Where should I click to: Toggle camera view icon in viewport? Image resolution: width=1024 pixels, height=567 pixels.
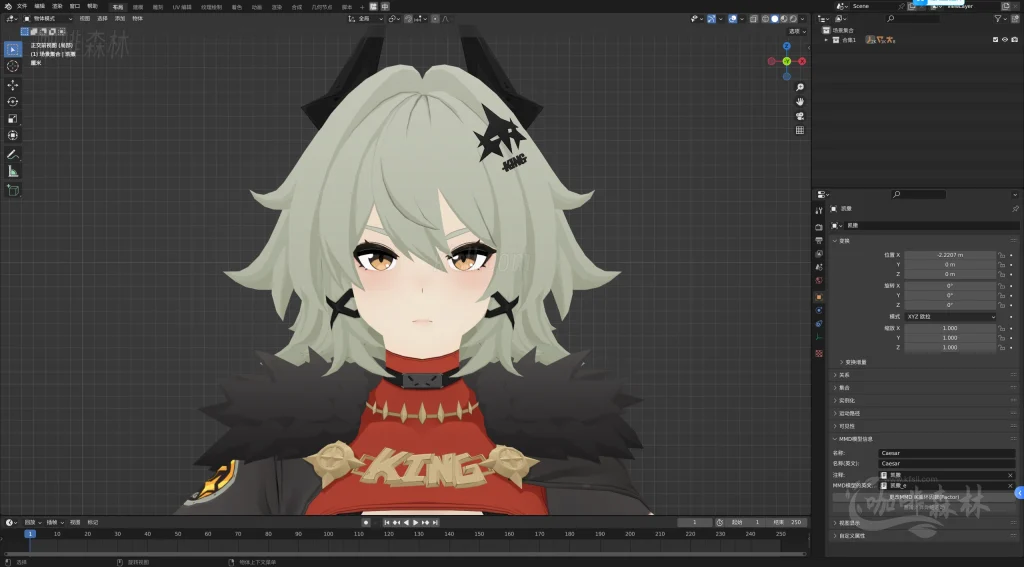[799, 116]
